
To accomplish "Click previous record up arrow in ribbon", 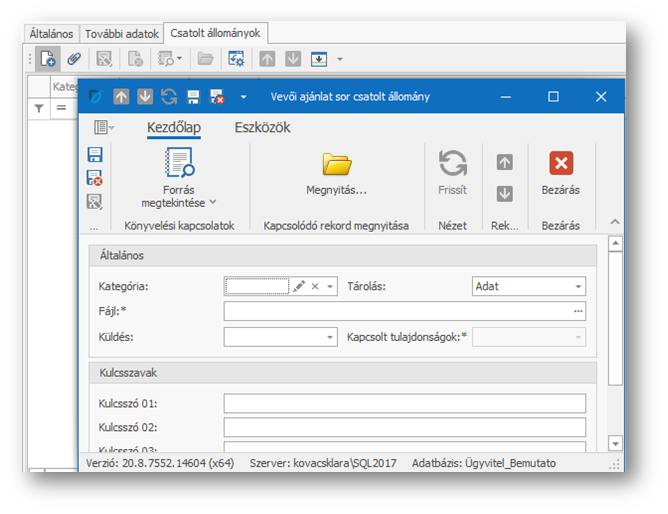I will 505,162.
